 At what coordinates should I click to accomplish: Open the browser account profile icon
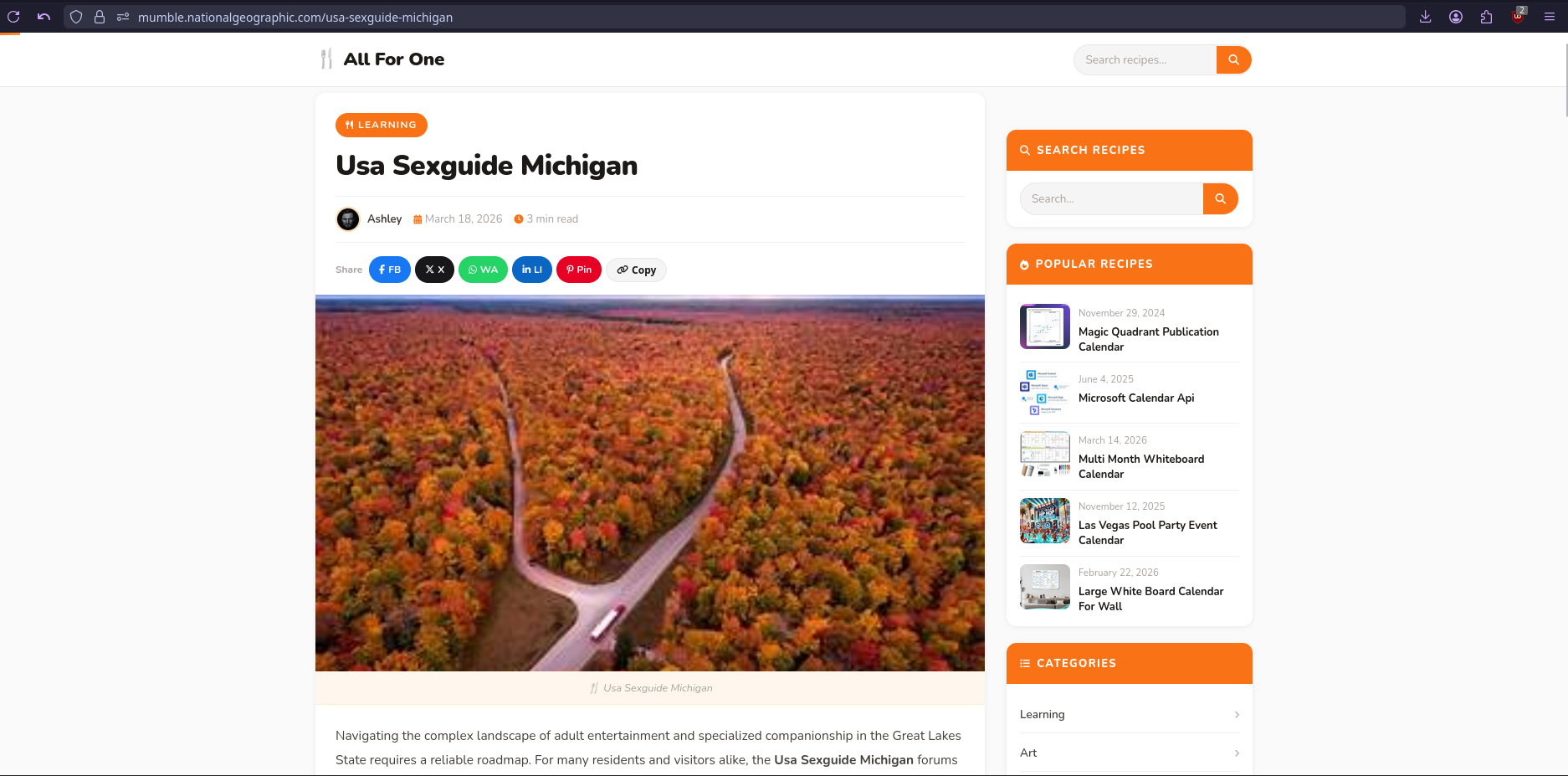(x=1456, y=17)
